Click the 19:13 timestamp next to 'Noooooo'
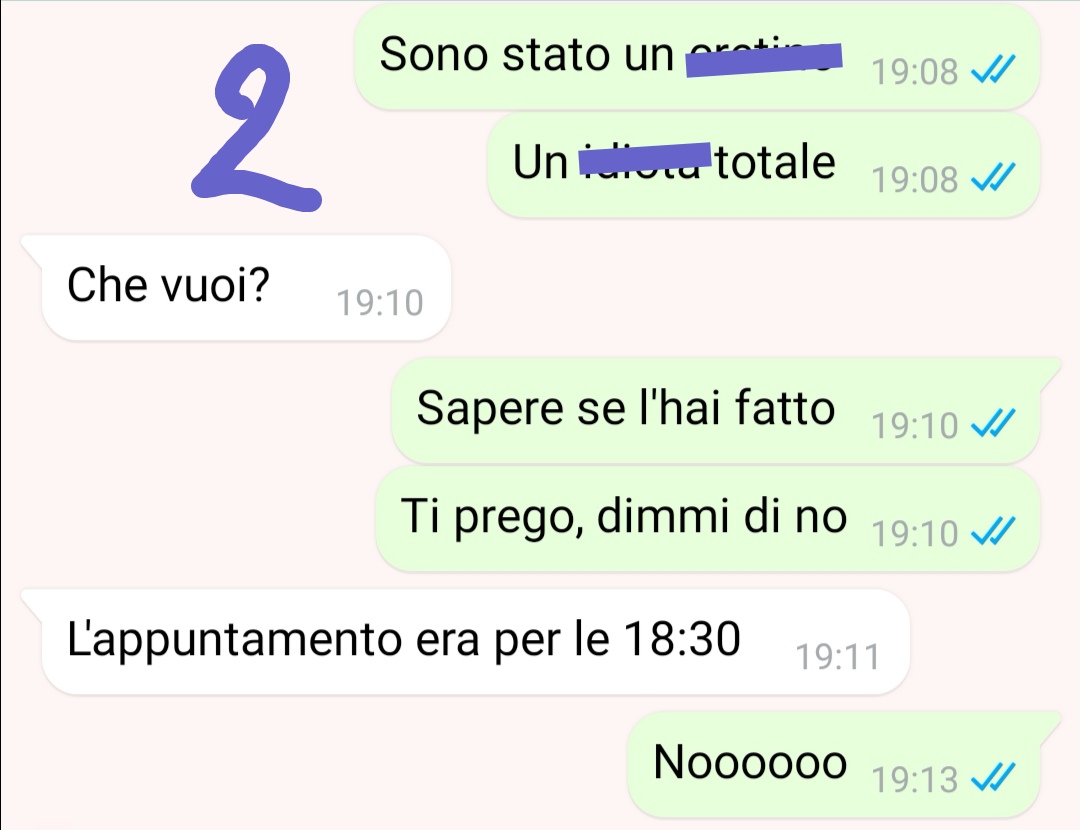Image resolution: width=1080 pixels, height=830 pixels. click(915, 779)
